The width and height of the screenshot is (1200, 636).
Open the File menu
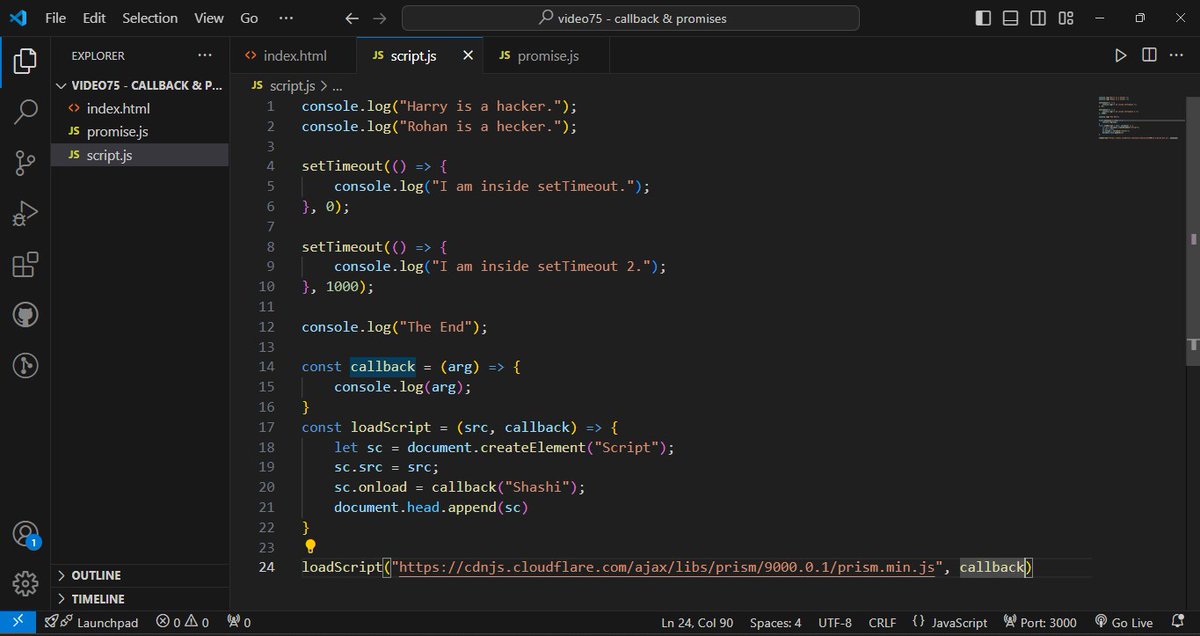56,18
